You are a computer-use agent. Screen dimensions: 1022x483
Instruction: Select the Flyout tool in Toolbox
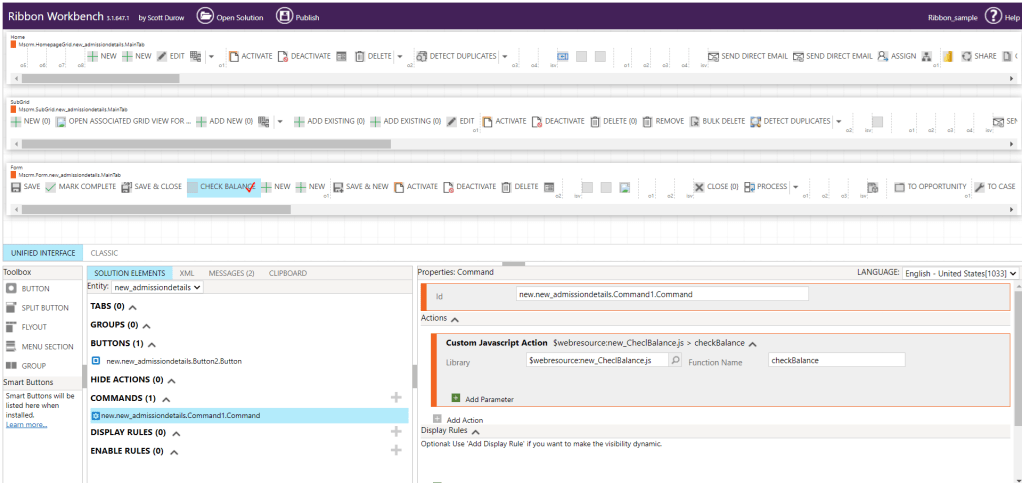pyautogui.click(x=35, y=326)
